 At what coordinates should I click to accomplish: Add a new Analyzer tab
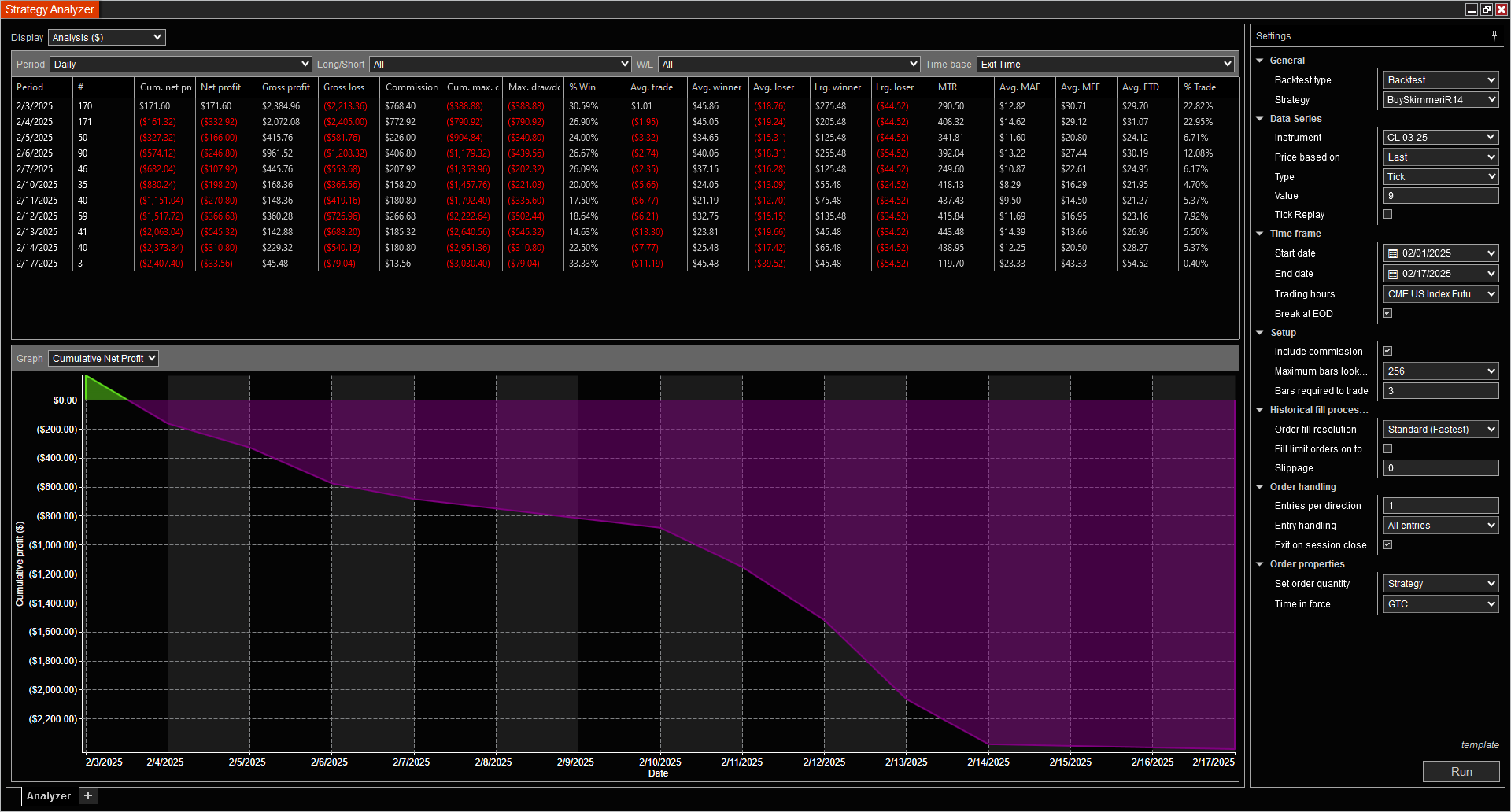(88, 795)
